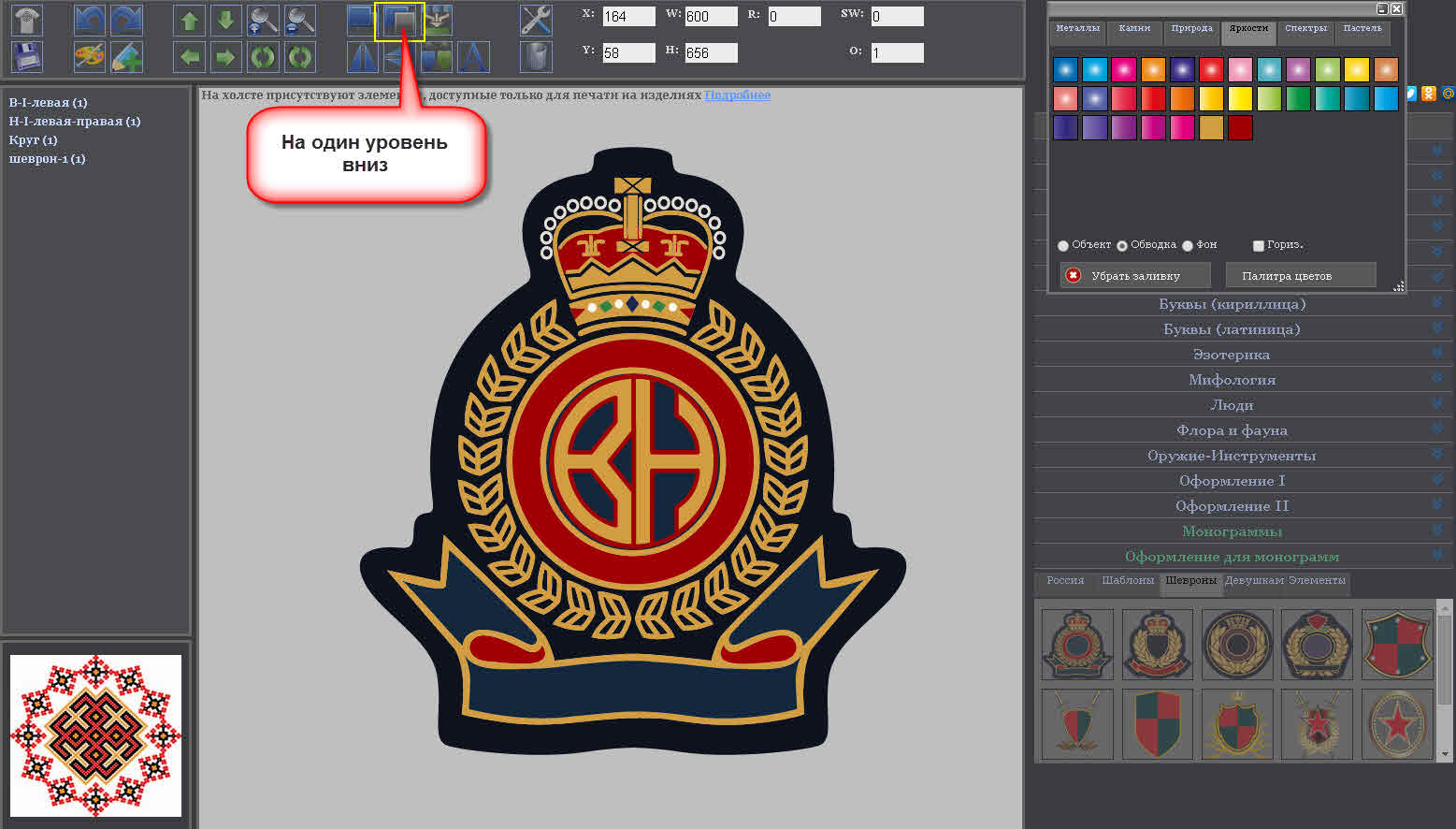Expand the 'Монограммы' category
Viewport: 1456px width, 829px height.
[1232, 531]
